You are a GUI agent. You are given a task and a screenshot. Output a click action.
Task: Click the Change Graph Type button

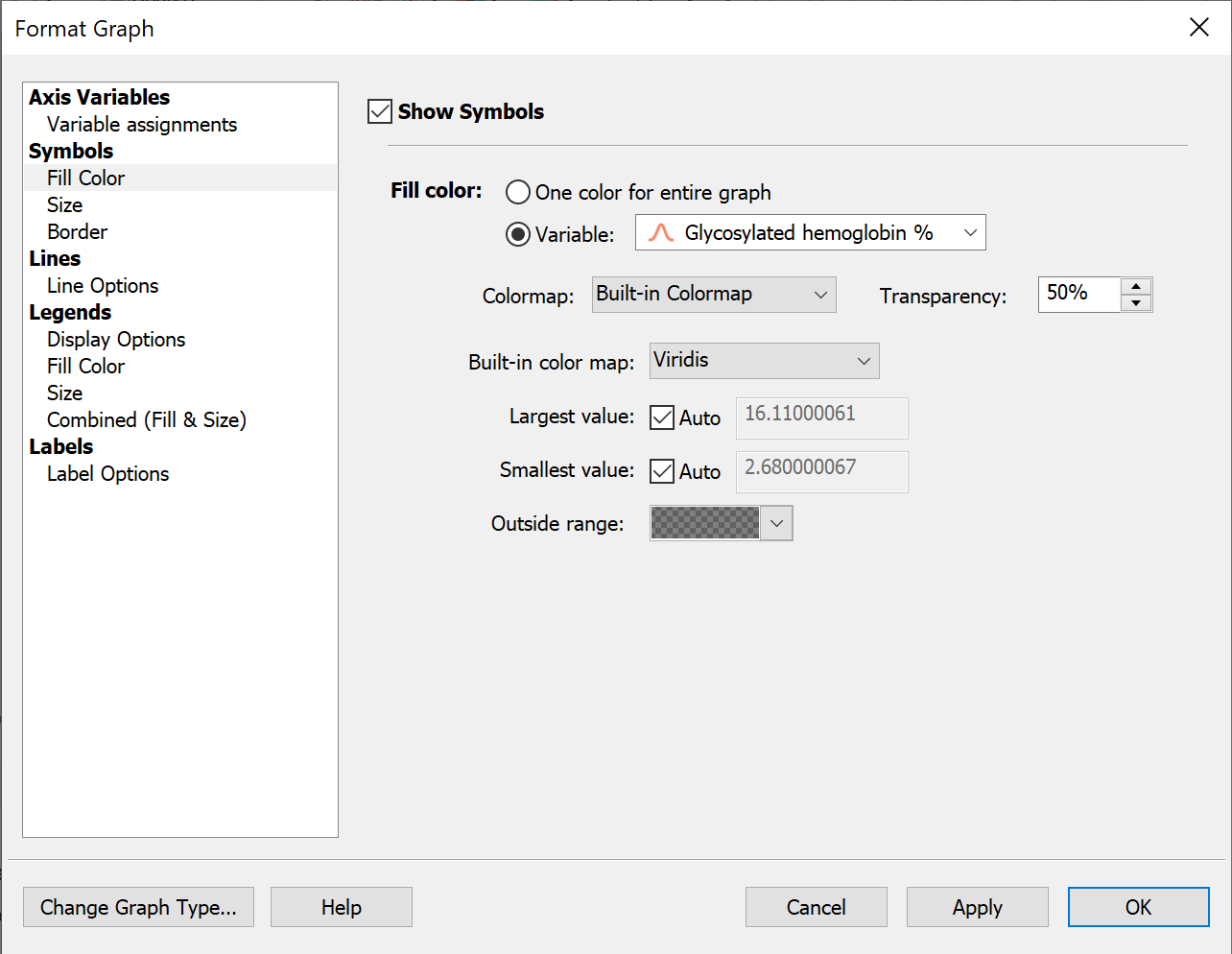coord(138,907)
